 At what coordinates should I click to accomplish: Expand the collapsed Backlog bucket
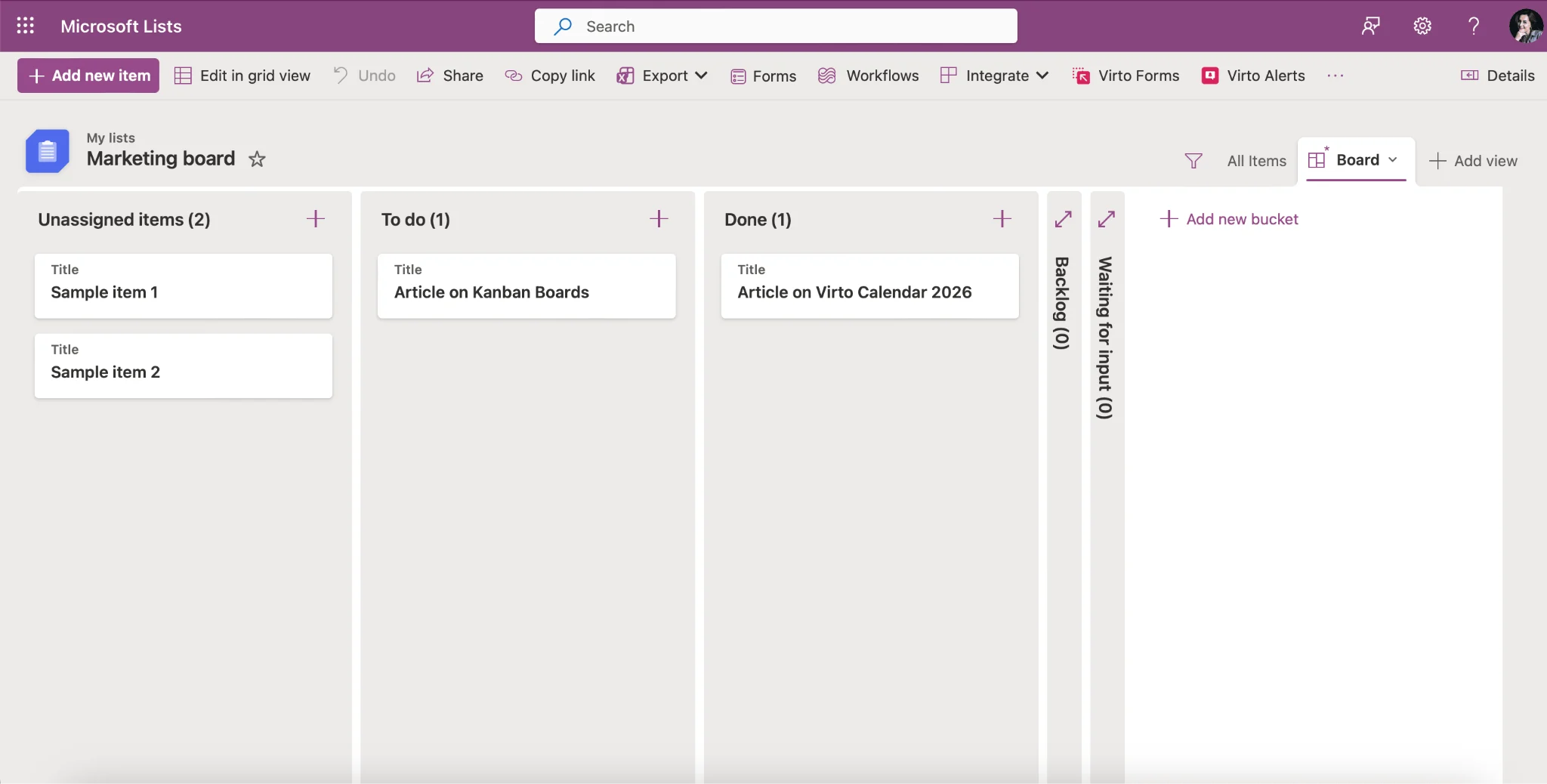(x=1064, y=219)
